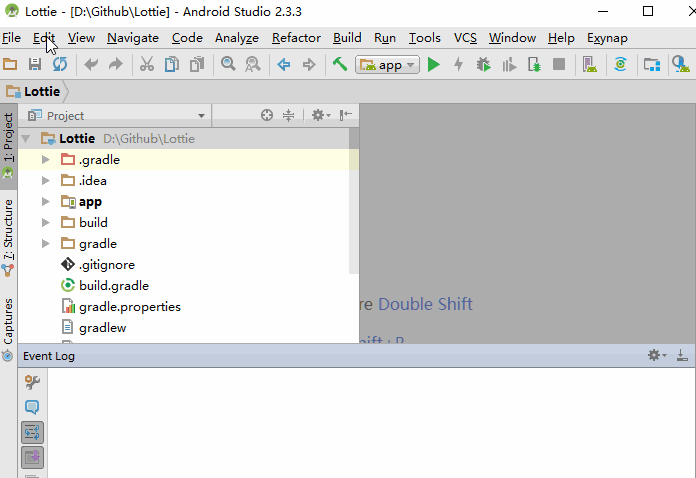Click the Make Project hammer icon

pyautogui.click(x=340, y=65)
